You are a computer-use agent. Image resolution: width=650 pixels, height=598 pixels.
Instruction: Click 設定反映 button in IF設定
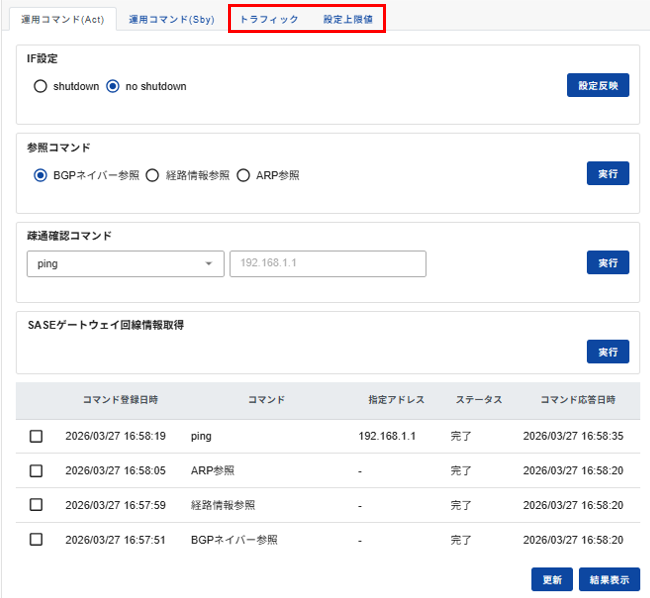point(598,86)
